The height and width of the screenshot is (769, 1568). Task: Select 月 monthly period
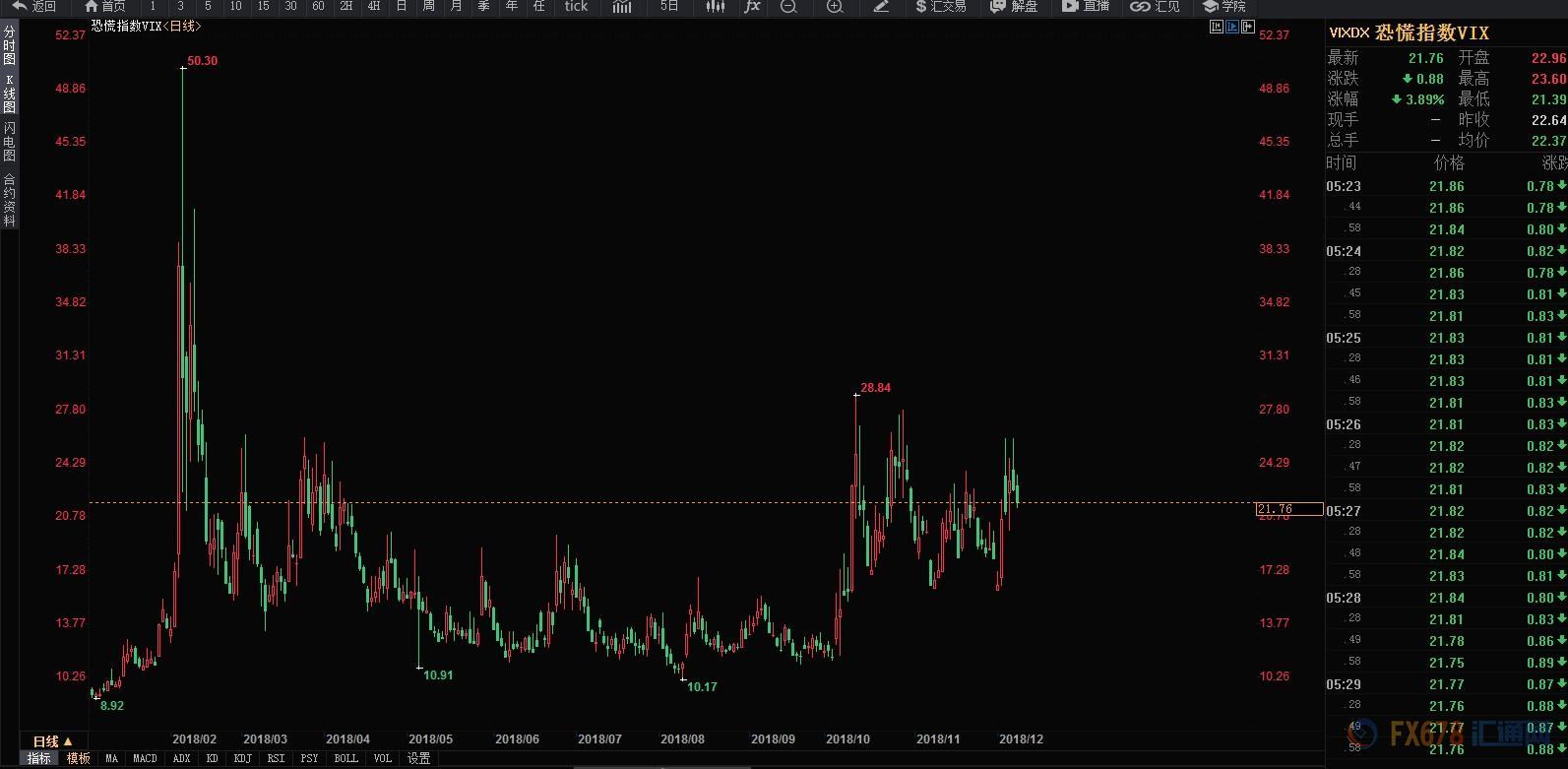pyautogui.click(x=456, y=6)
